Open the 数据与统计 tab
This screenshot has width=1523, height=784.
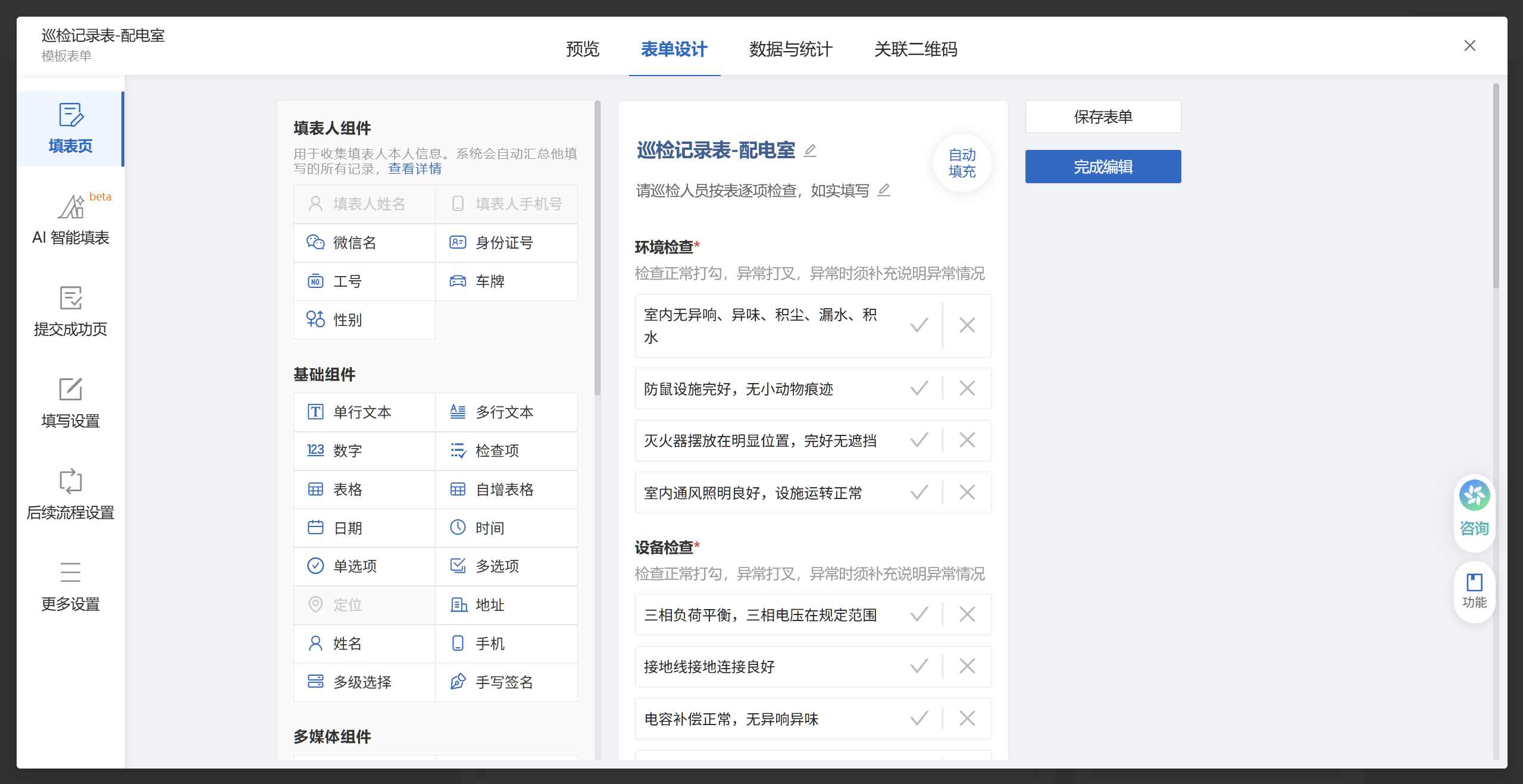click(790, 49)
